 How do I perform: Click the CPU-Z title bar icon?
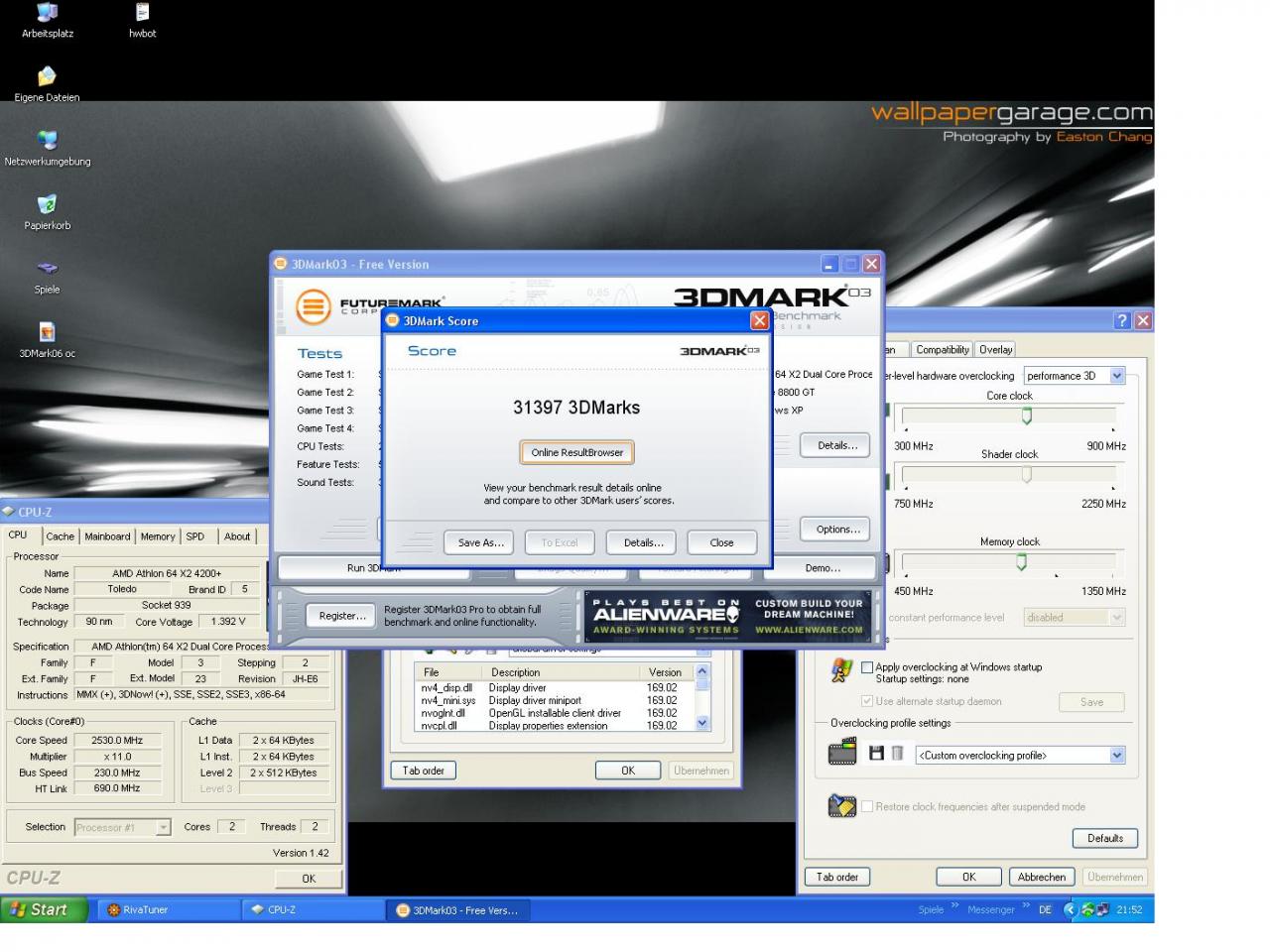click(x=8, y=512)
